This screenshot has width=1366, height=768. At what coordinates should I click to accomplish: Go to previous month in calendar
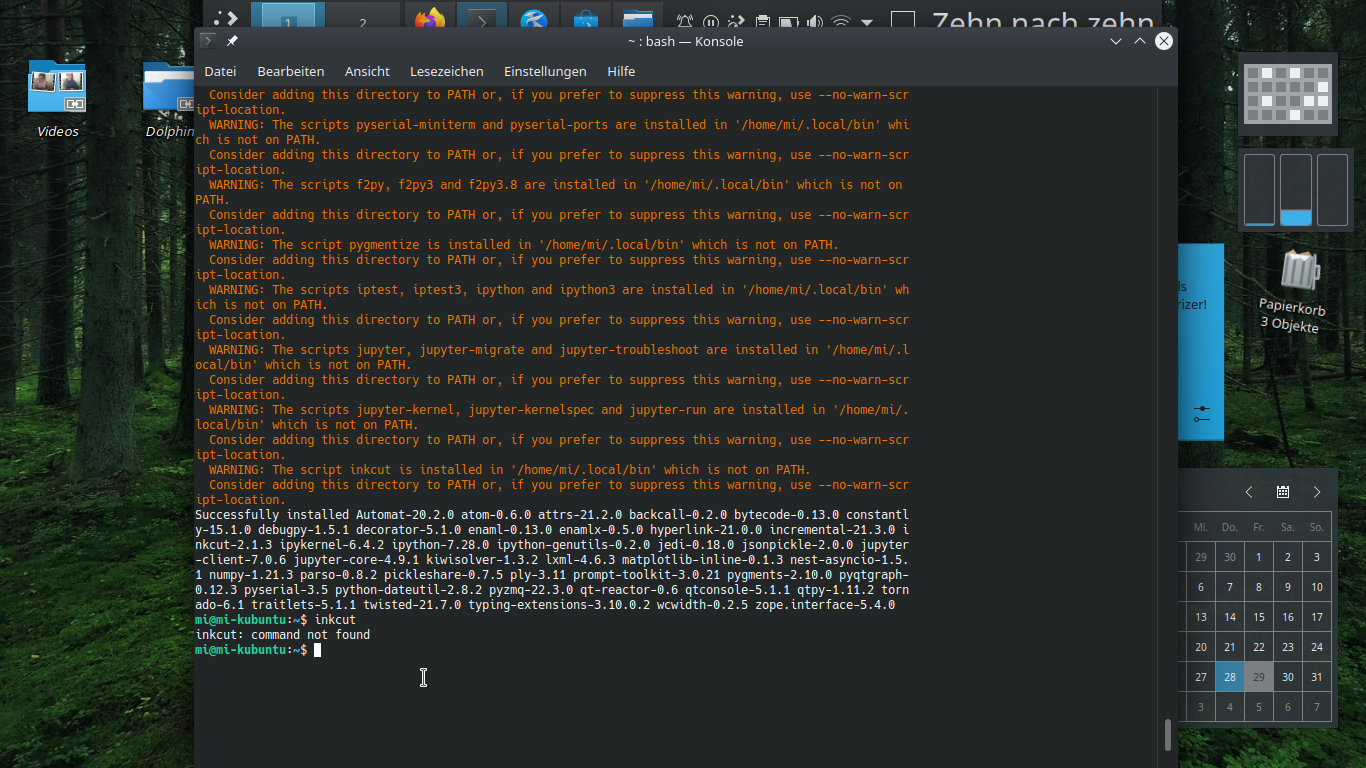pos(1249,492)
